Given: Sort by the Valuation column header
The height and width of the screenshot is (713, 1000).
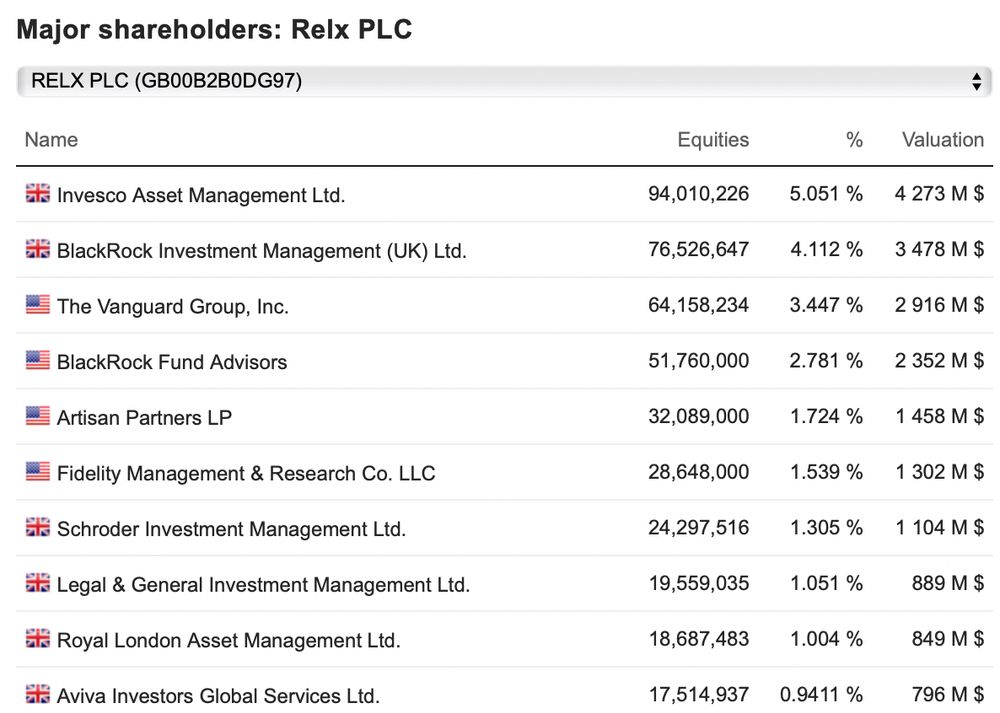Looking at the screenshot, I should pyautogui.click(x=942, y=140).
